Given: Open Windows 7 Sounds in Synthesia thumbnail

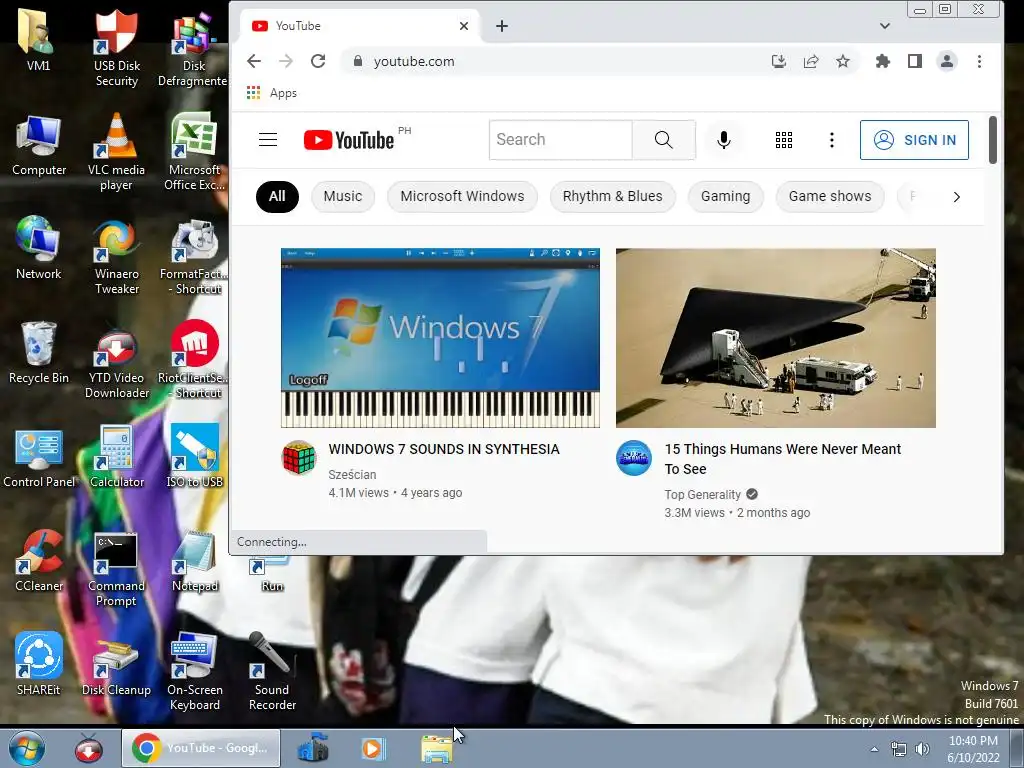Looking at the screenshot, I should pos(440,338).
